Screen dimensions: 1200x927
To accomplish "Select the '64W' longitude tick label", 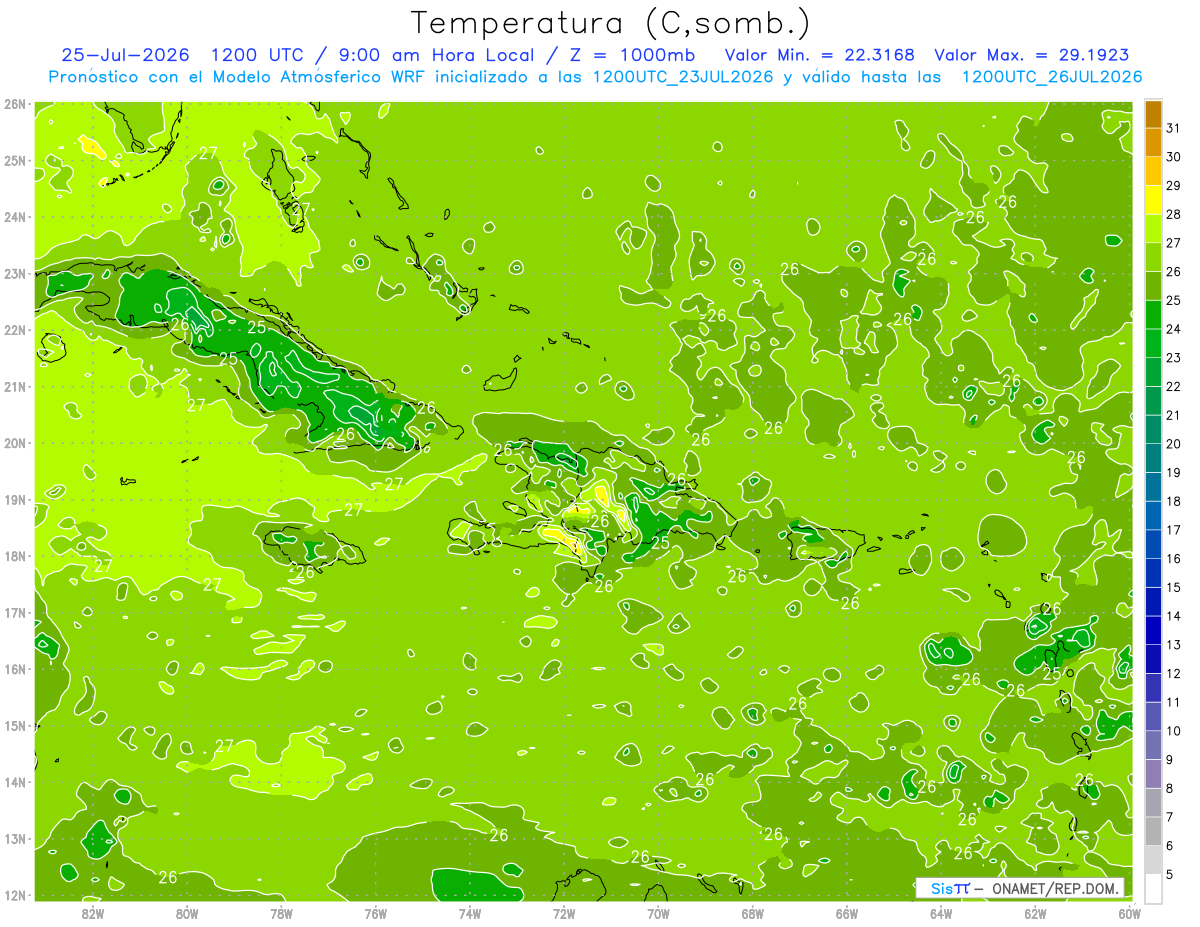I will pyautogui.click(x=941, y=913).
